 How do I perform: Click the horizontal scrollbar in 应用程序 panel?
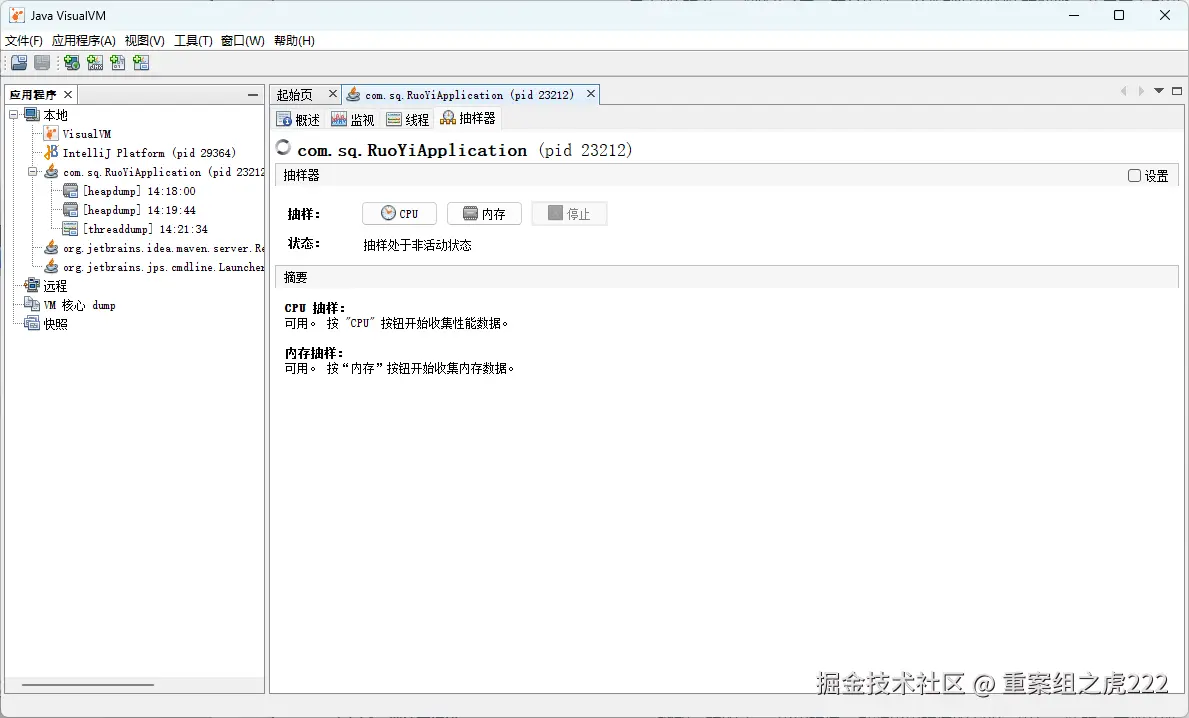click(88, 685)
